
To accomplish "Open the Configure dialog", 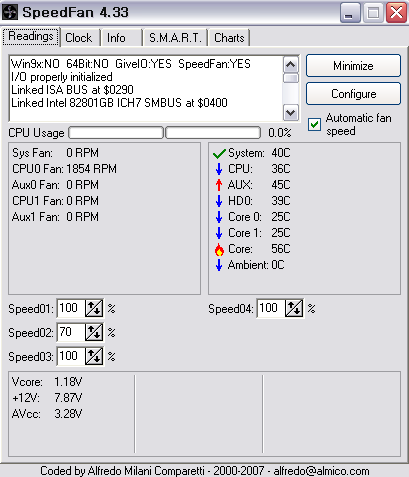I will (353, 94).
